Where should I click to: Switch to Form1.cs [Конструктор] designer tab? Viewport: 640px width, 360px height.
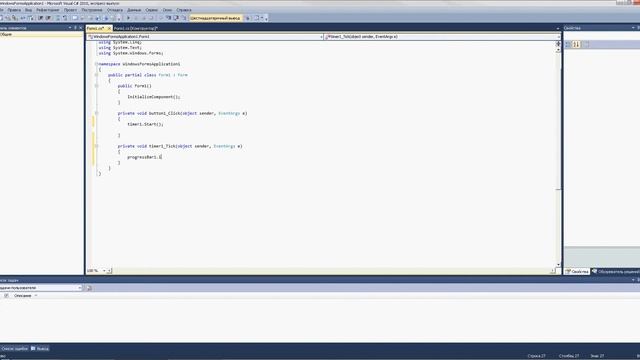[x=135, y=28]
